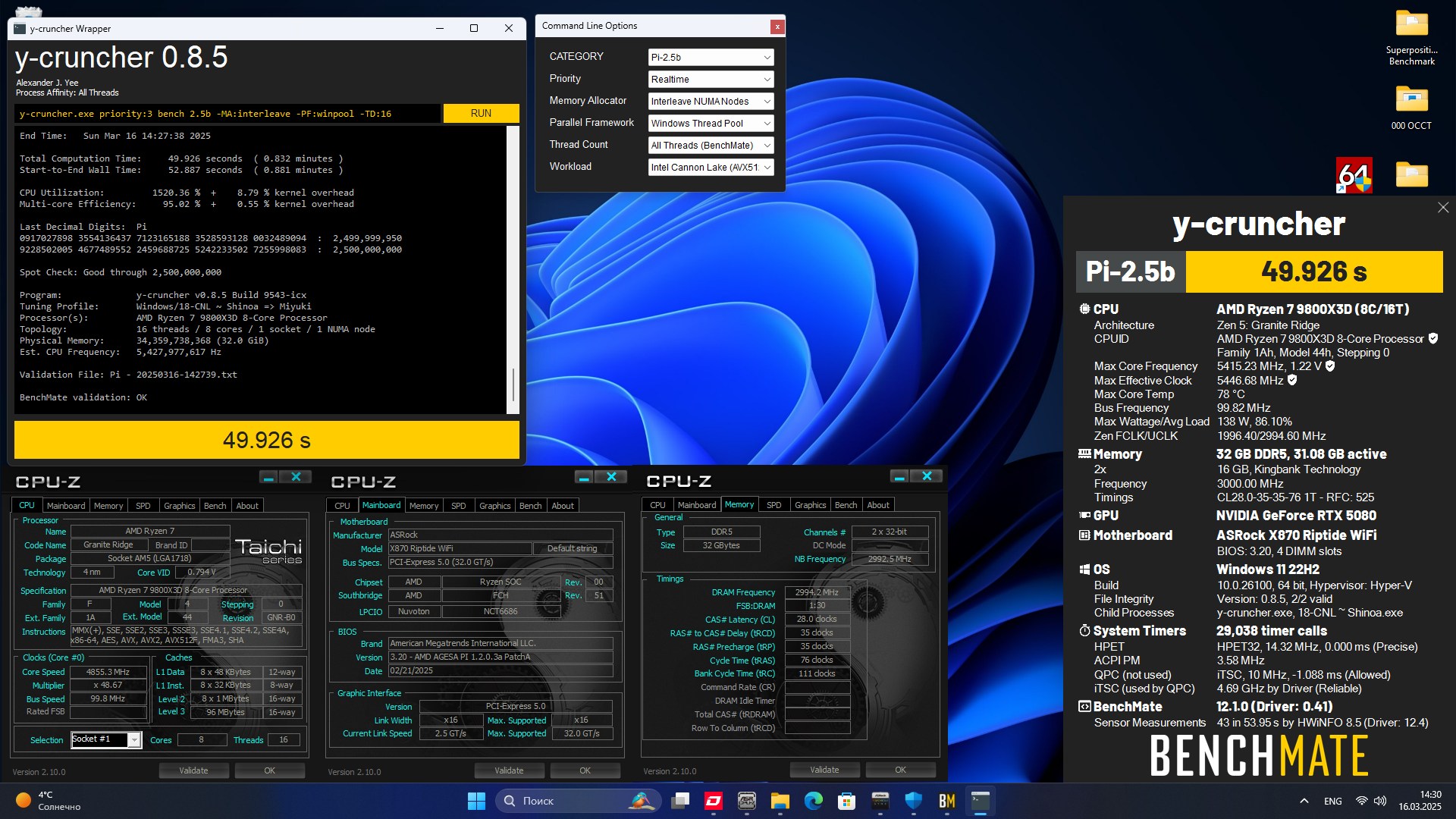Click the yellow RUN button in y-cruncher
The width and height of the screenshot is (1456, 819).
[x=481, y=113]
